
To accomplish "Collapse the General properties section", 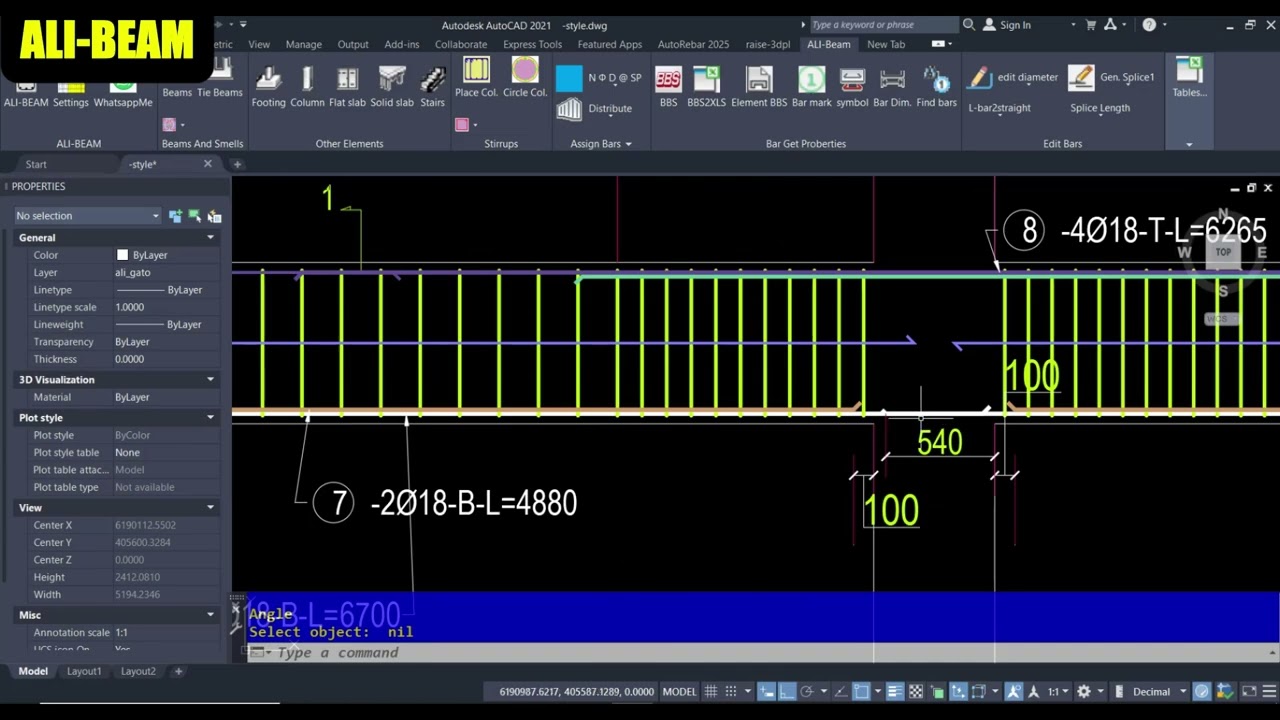I will click(x=210, y=238).
